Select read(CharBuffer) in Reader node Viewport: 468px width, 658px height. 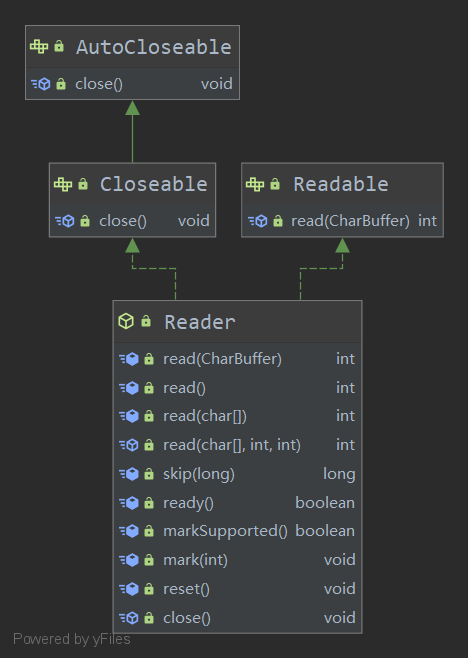point(222,359)
